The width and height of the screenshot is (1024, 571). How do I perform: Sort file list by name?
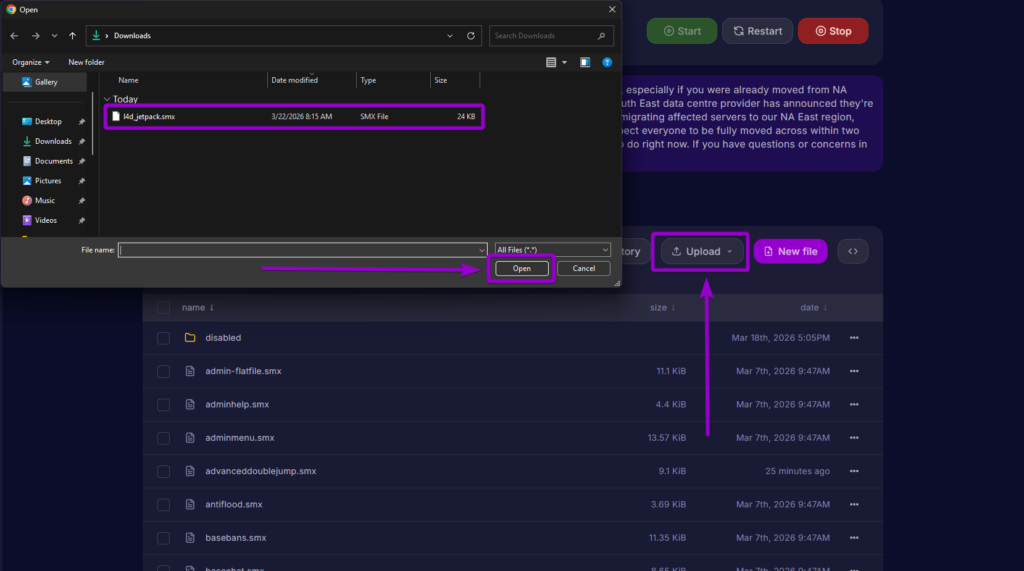(x=197, y=308)
